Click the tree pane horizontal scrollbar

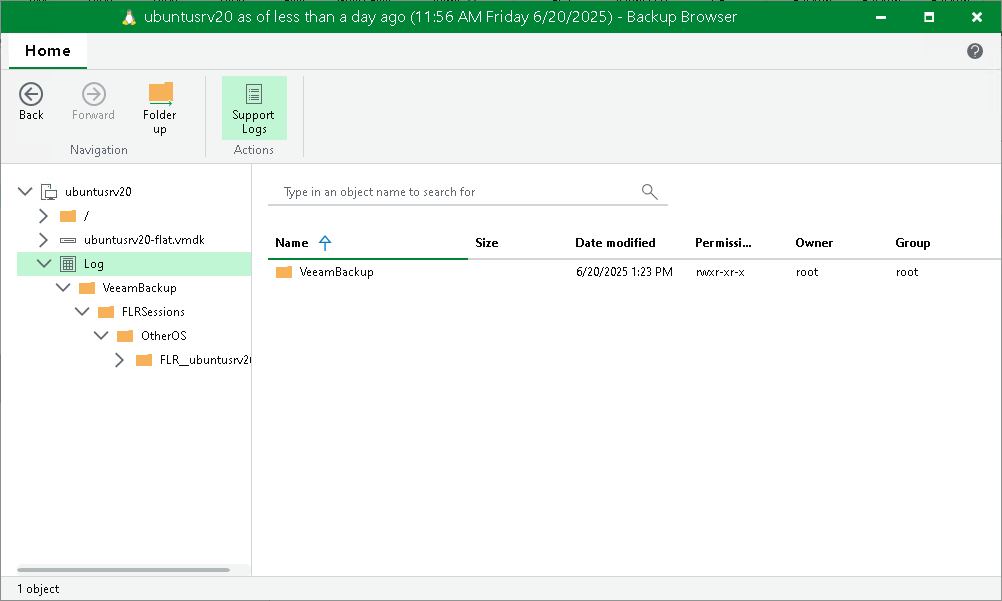coord(123,570)
